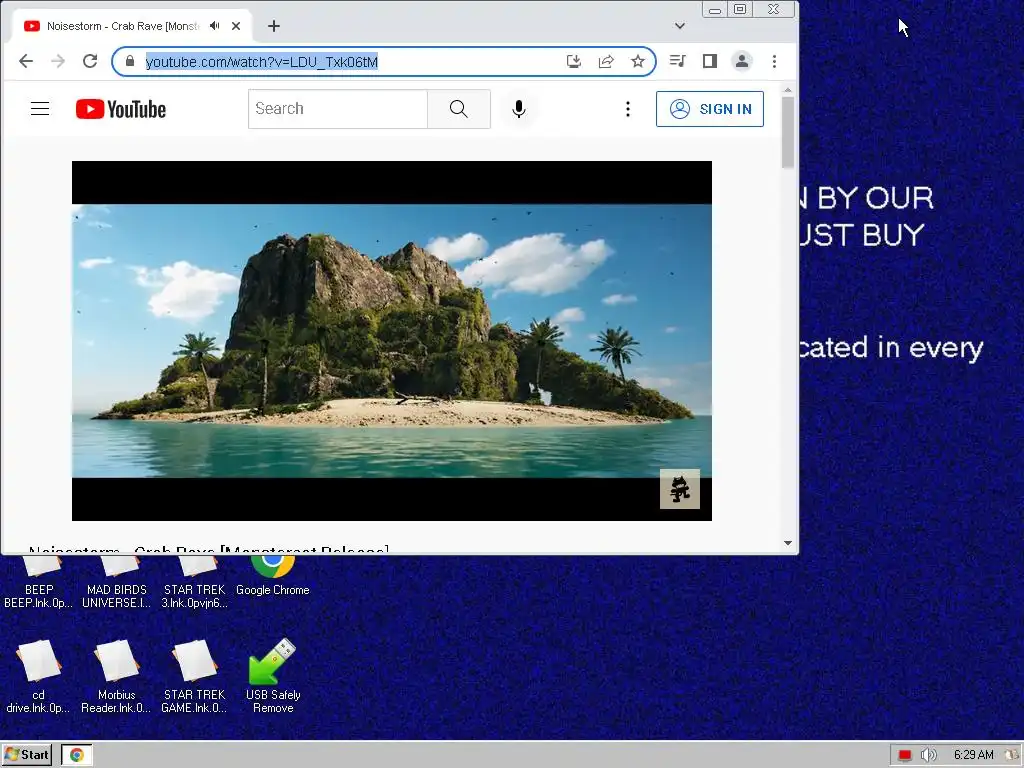1024x768 pixels.
Task: Select the MAD BIRDS UNIVERSE desktop file
Action: pos(117,583)
